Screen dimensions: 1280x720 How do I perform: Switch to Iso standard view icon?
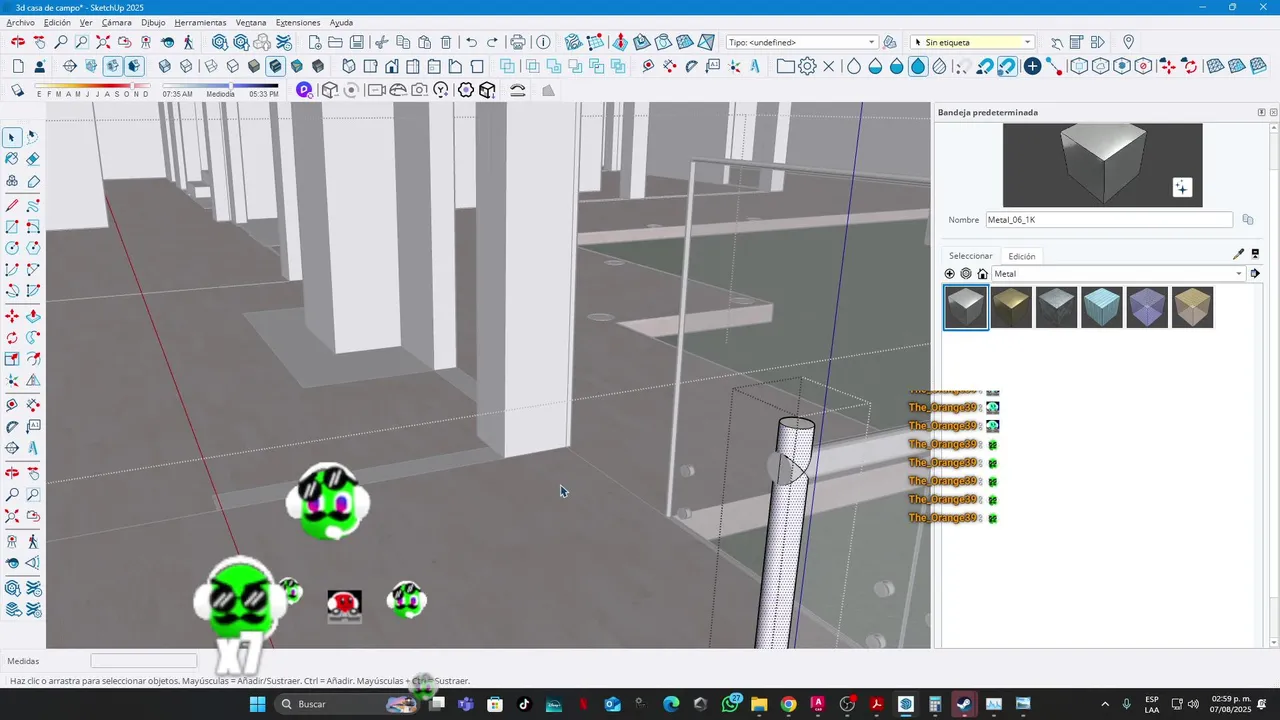(x=349, y=66)
